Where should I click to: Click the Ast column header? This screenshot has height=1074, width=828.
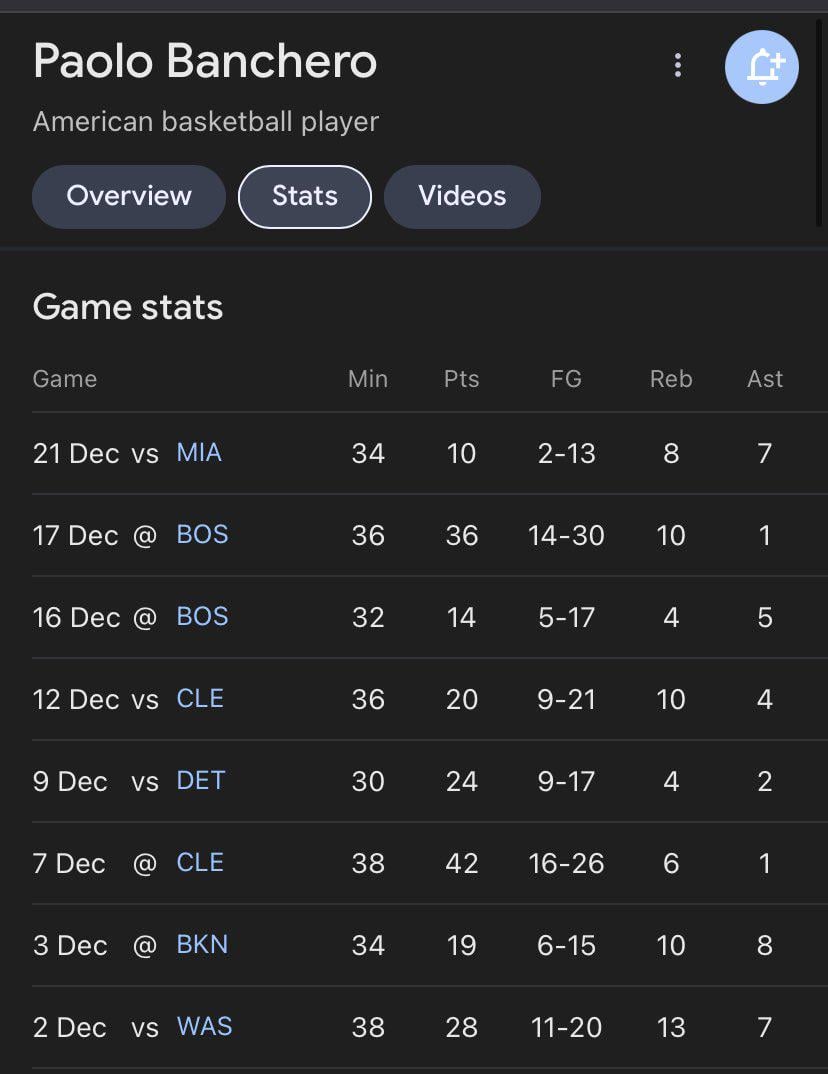(765, 379)
